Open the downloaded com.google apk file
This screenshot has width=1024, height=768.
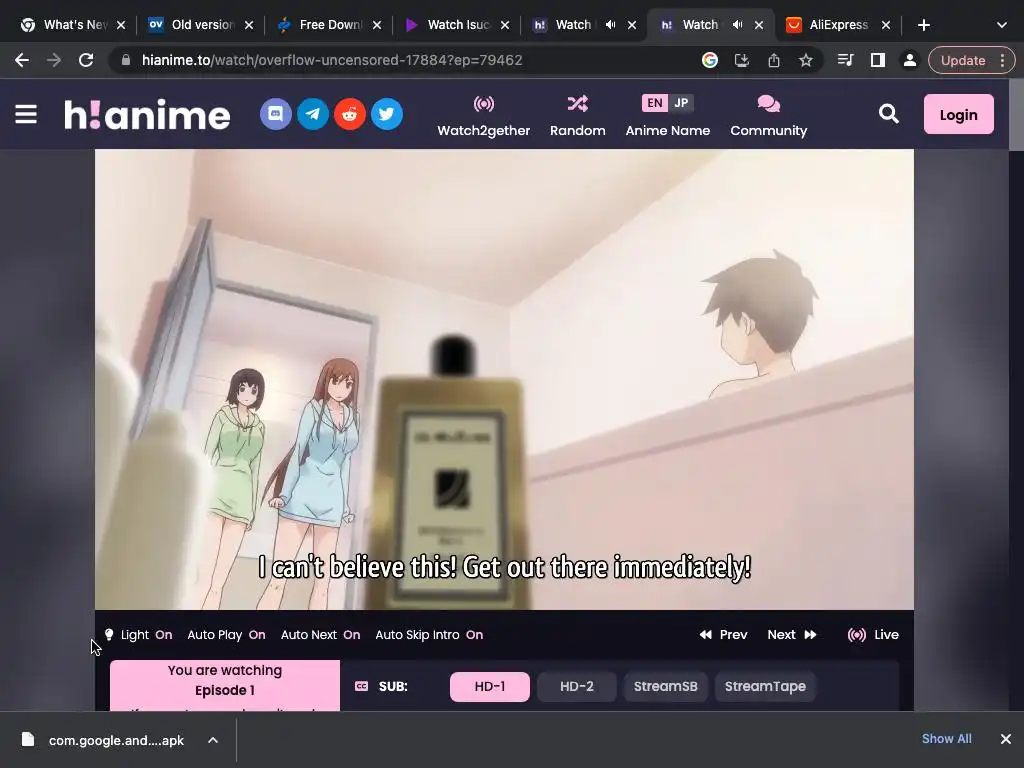(x=104, y=740)
